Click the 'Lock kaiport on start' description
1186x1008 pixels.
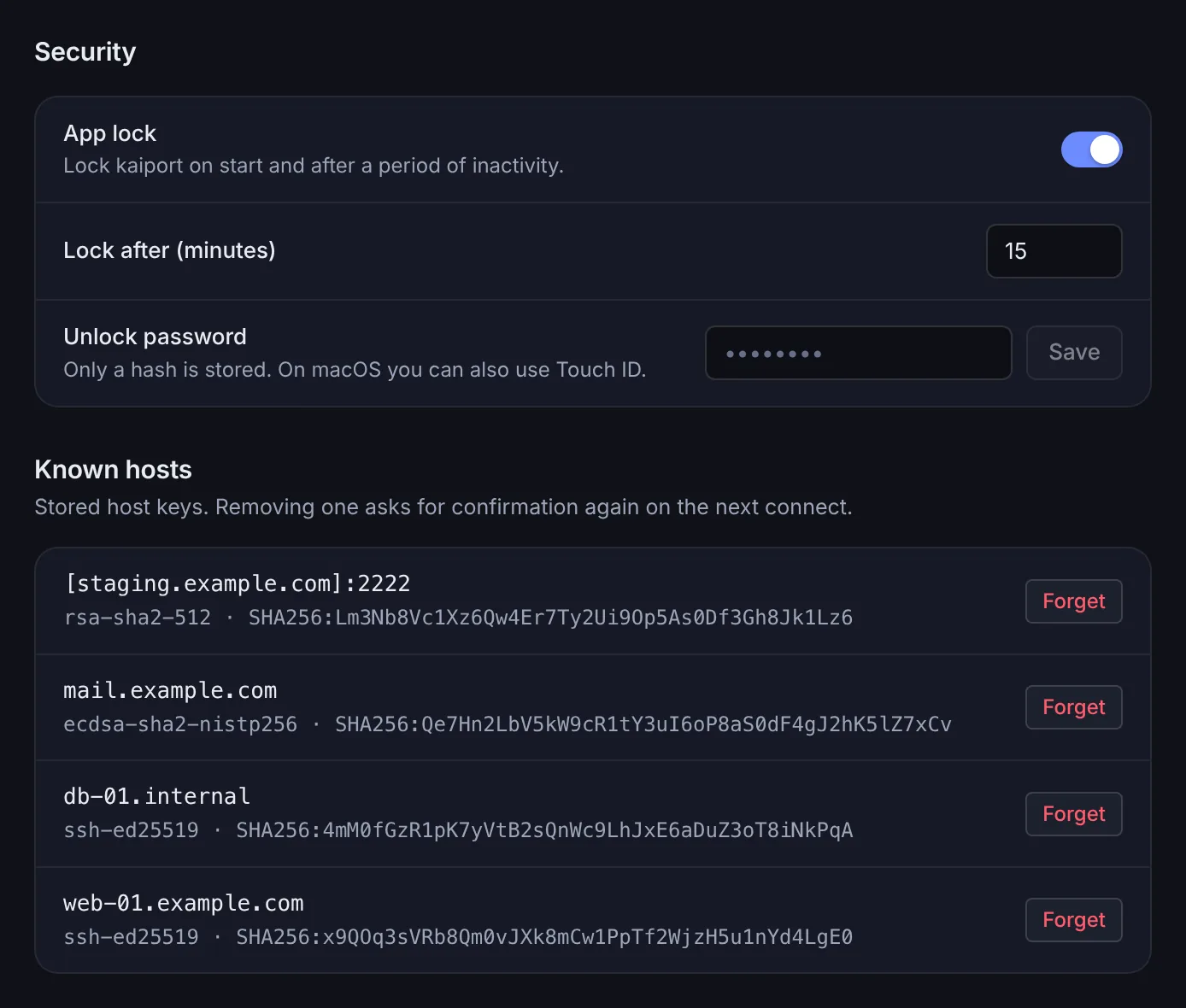(x=314, y=166)
